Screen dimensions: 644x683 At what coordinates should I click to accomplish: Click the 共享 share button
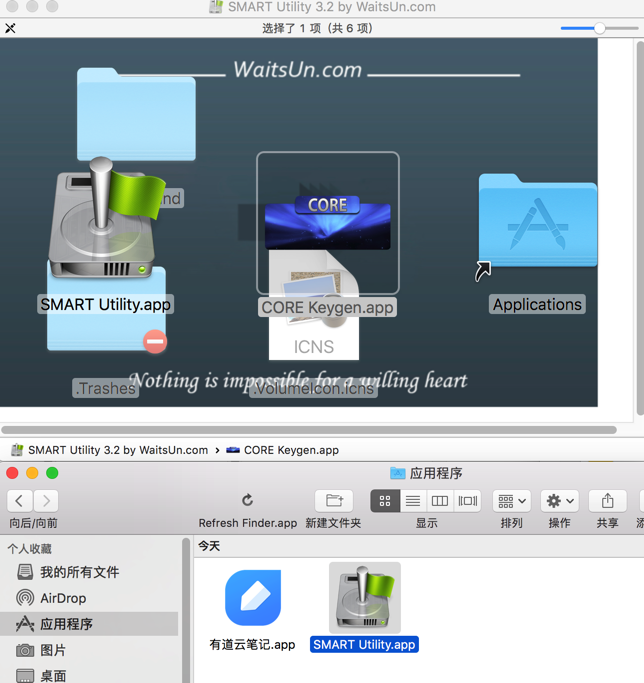pos(607,501)
